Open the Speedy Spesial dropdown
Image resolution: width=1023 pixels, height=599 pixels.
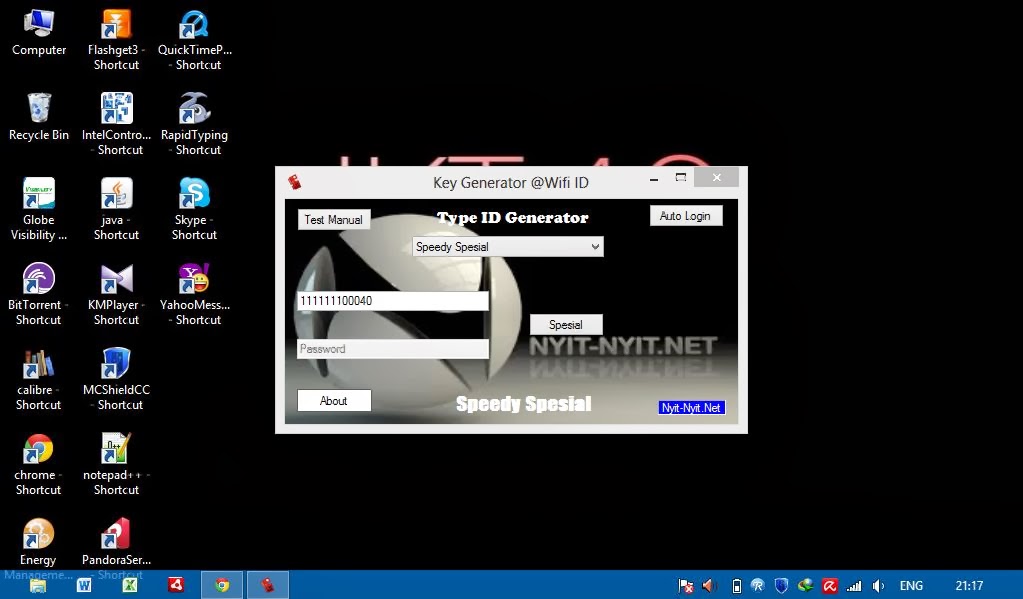pos(507,246)
